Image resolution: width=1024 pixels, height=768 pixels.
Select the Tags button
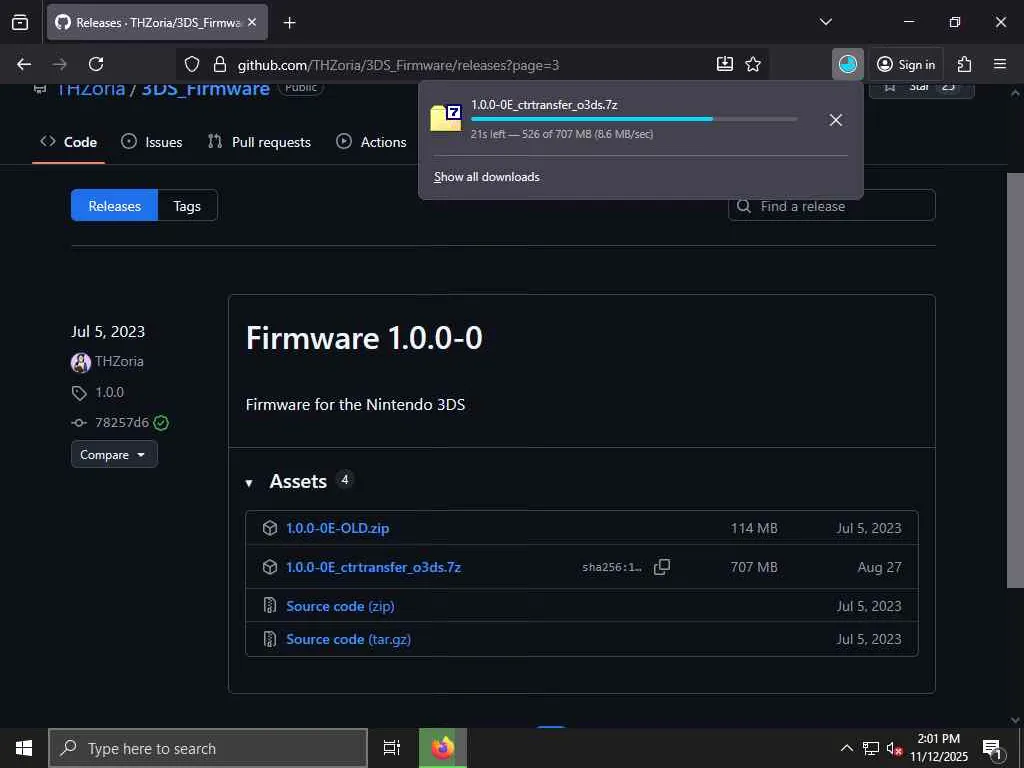tap(187, 206)
